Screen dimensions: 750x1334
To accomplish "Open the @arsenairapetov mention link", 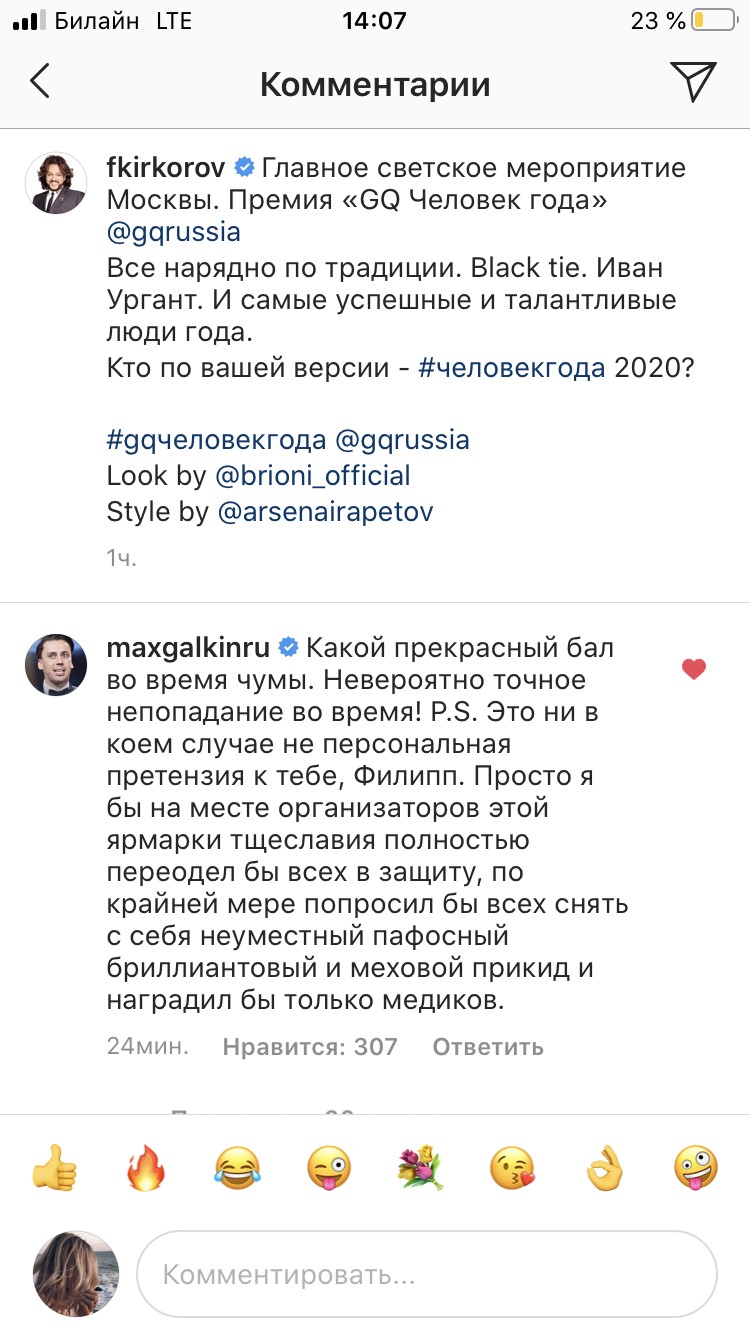I will [x=325, y=512].
